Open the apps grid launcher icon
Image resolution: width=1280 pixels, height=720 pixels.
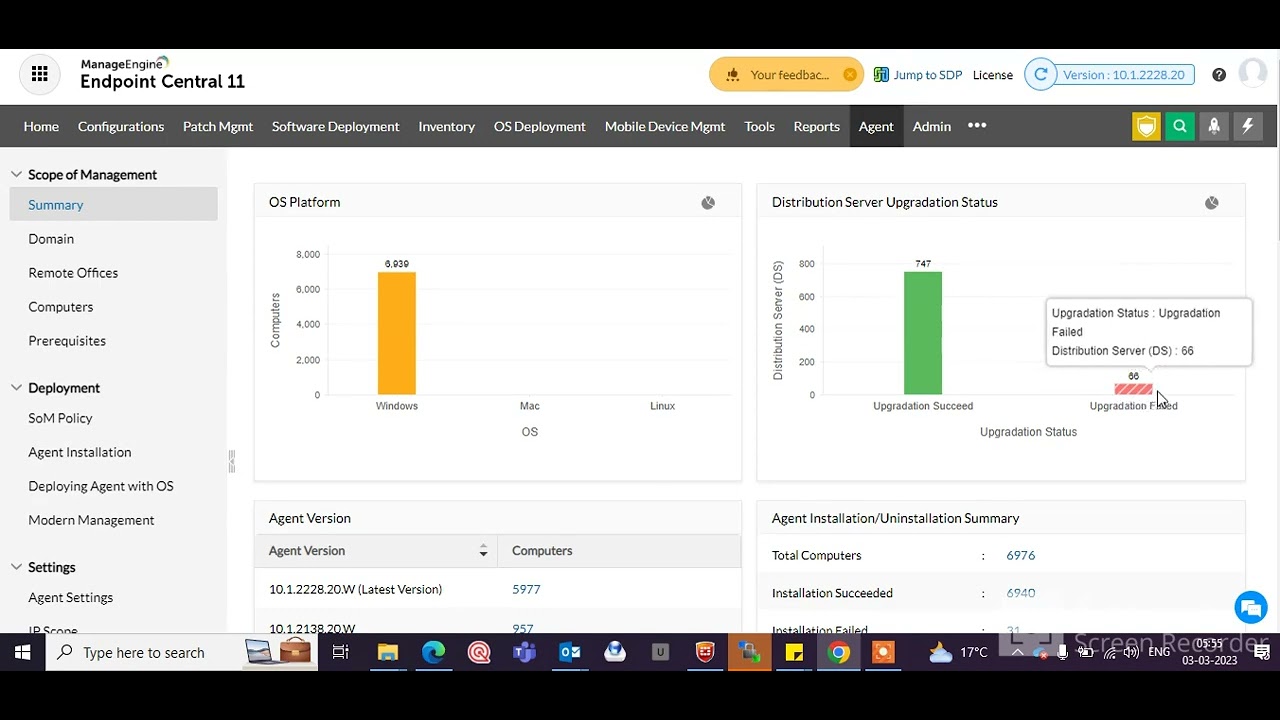pos(40,74)
